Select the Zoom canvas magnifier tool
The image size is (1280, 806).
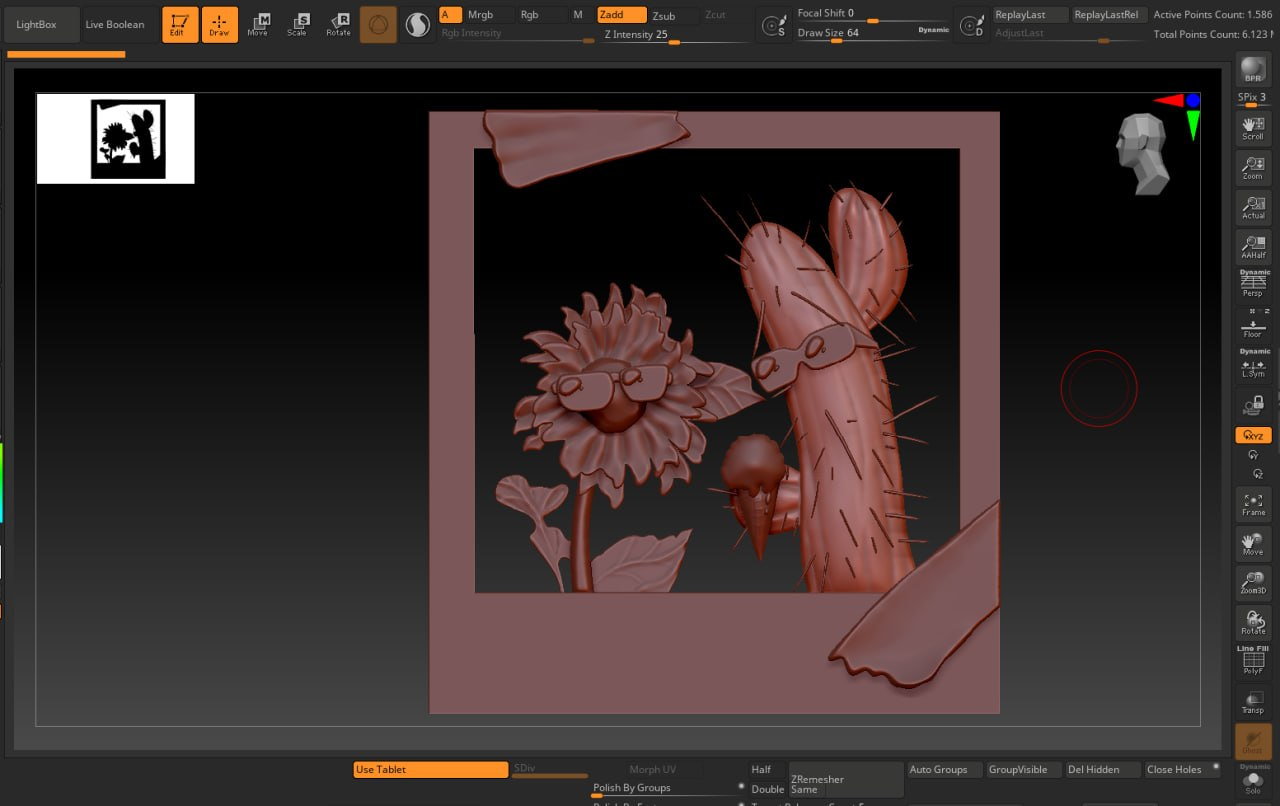point(1253,168)
